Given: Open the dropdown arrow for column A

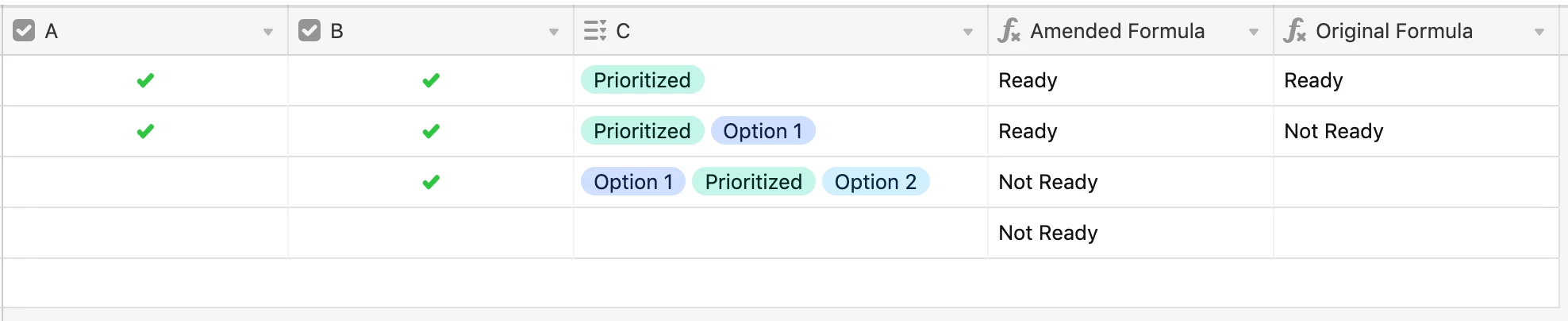Looking at the screenshot, I should point(268,32).
